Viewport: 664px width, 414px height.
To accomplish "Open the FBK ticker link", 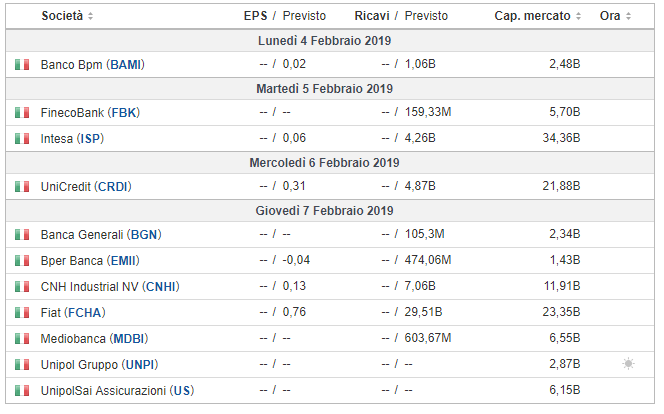I will click(x=123, y=113).
